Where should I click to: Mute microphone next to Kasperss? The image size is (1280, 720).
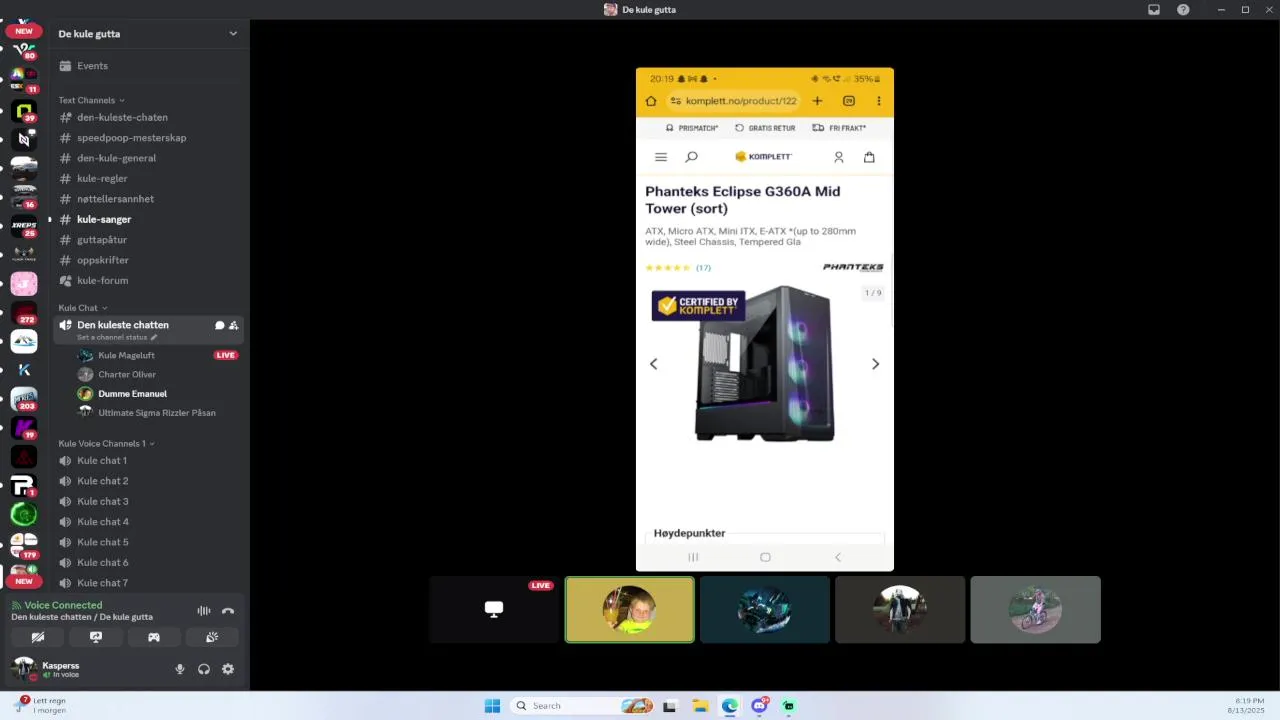pyautogui.click(x=180, y=669)
